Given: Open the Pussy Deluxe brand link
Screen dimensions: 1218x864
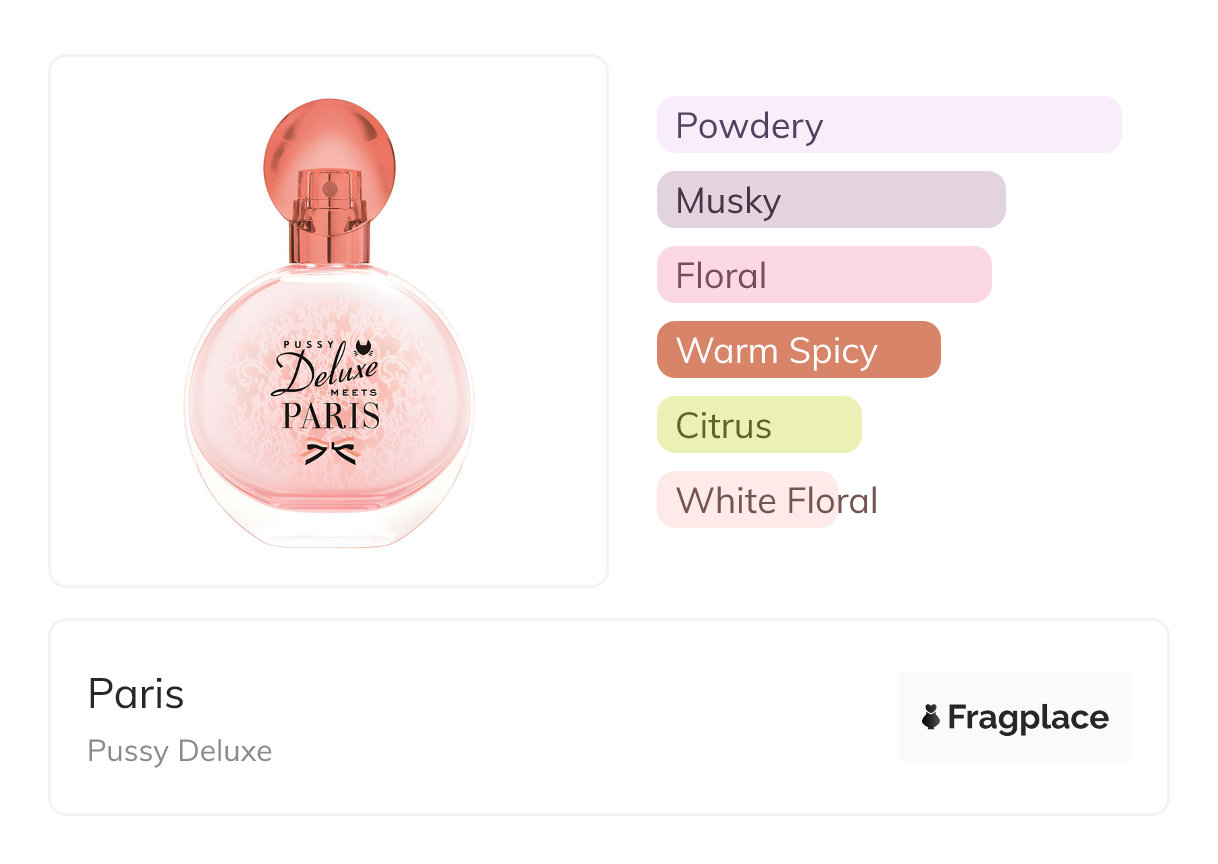Looking at the screenshot, I should 180,751.
